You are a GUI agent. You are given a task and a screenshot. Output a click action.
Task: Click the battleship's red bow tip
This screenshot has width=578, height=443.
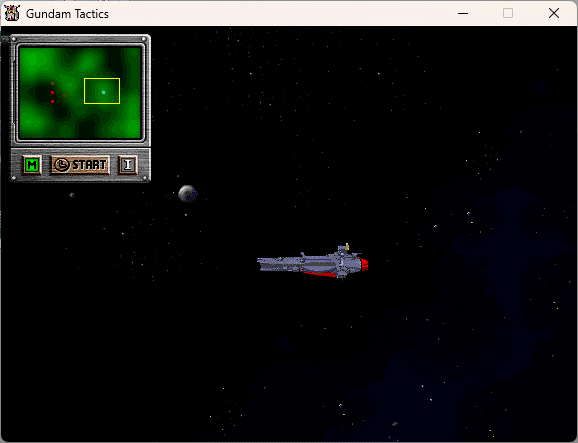coord(364,264)
